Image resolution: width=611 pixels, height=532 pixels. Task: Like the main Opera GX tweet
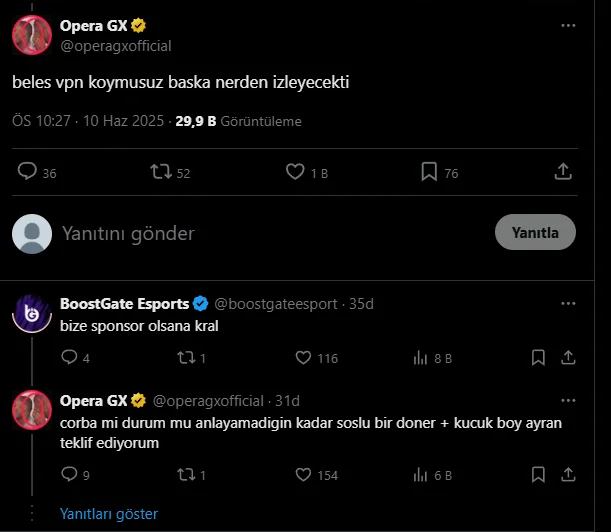click(x=295, y=172)
